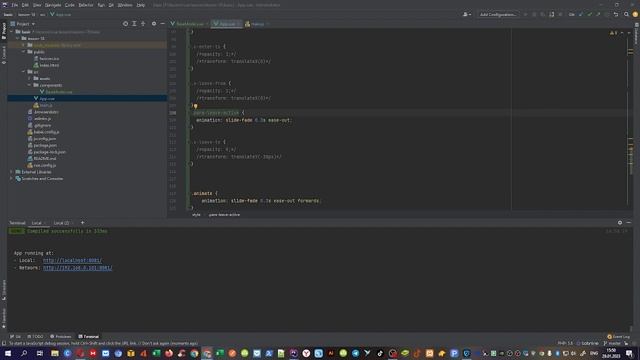Select index.html in public folder

click(49, 65)
